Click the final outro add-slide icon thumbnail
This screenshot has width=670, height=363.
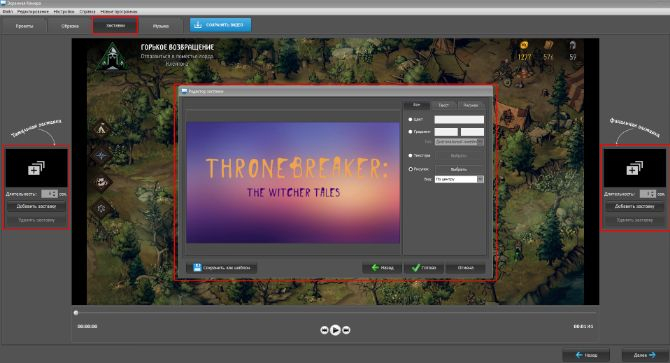(635, 168)
